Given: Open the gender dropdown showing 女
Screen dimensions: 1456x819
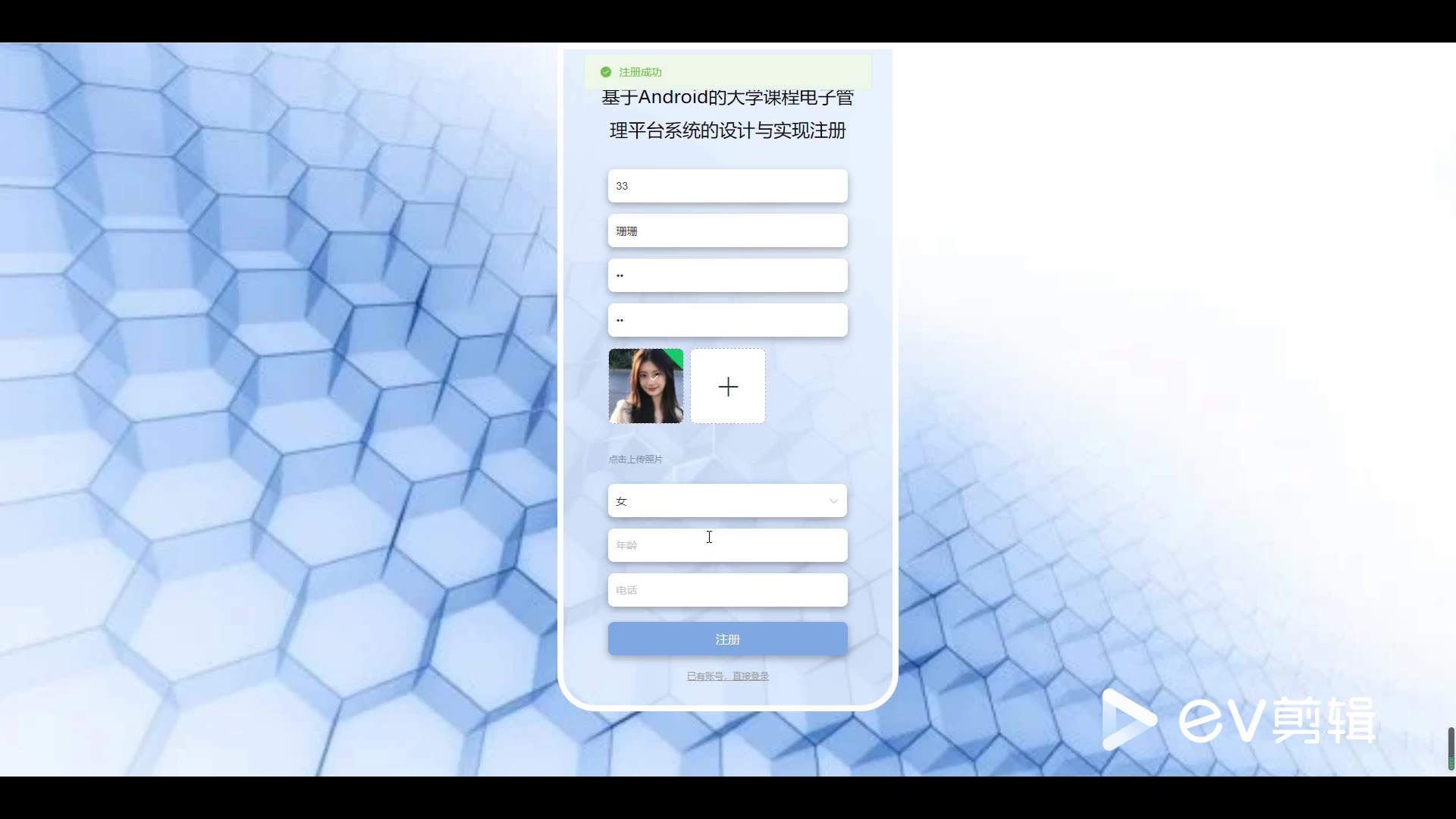Looking at the screenshot, I should point(727,500).
